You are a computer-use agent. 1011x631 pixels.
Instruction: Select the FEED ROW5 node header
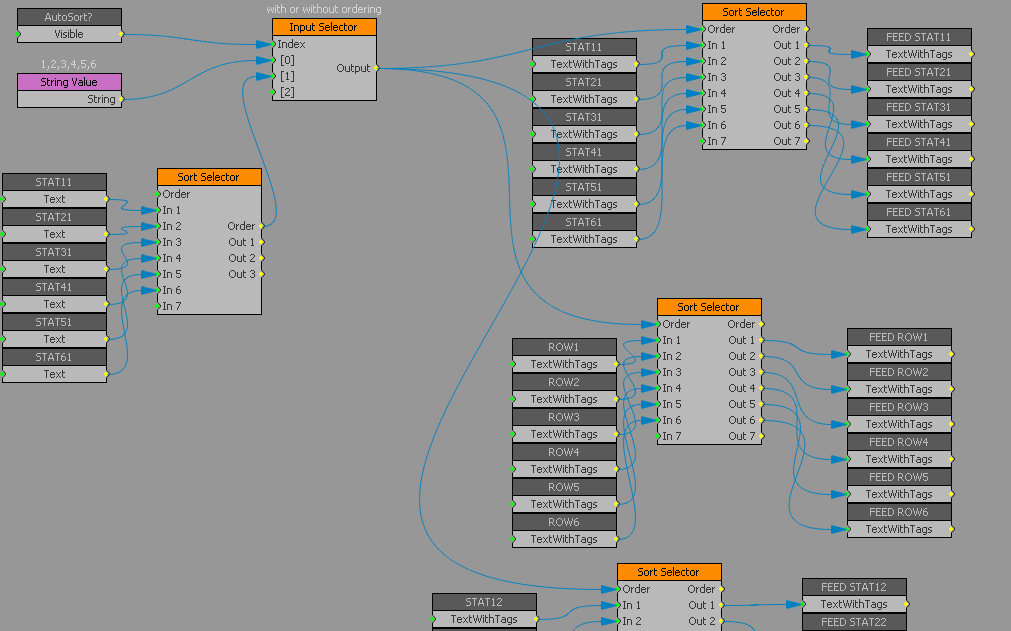tap(899, 477)
